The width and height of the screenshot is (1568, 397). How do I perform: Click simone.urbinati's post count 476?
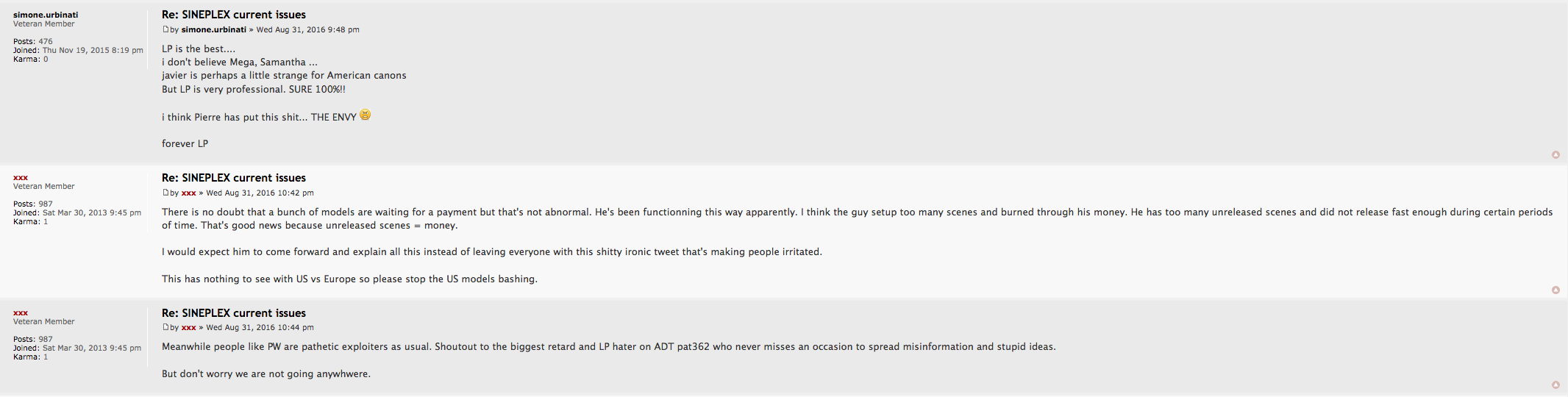pyautogui.click(x=46, y=42)
